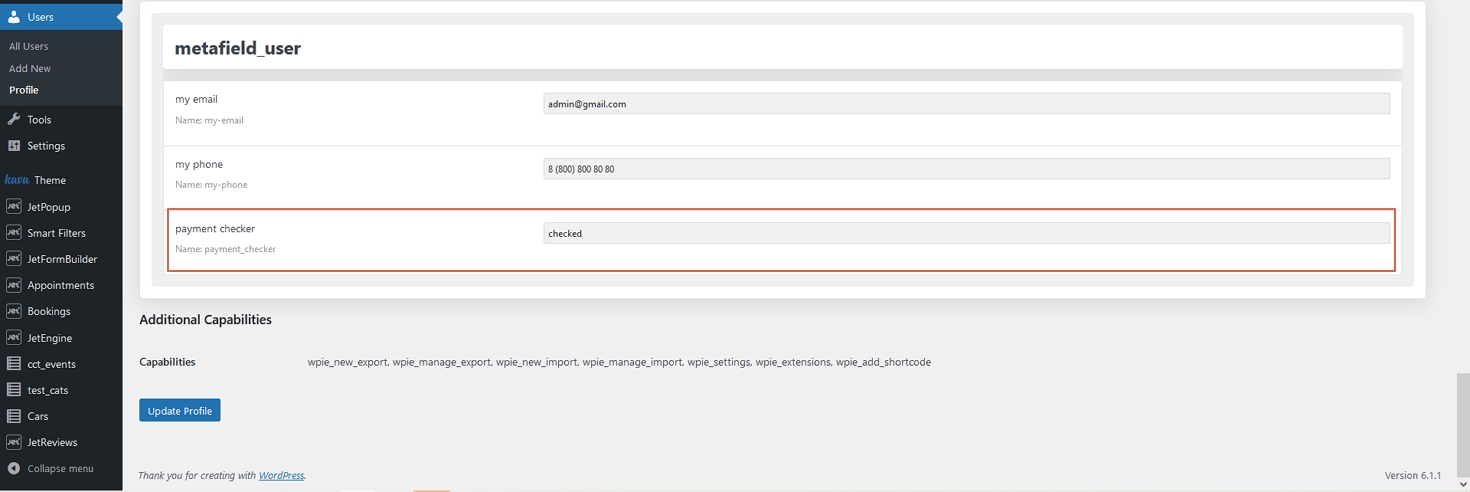The image size is (1470, 492).
Task: Click the JetPopup plugin icon
Action: [14, 206]
